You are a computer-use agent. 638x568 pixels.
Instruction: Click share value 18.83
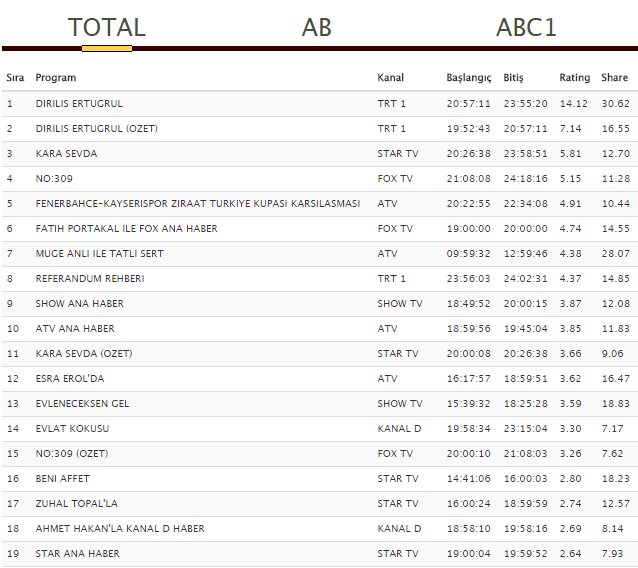[x=616, y=404]
